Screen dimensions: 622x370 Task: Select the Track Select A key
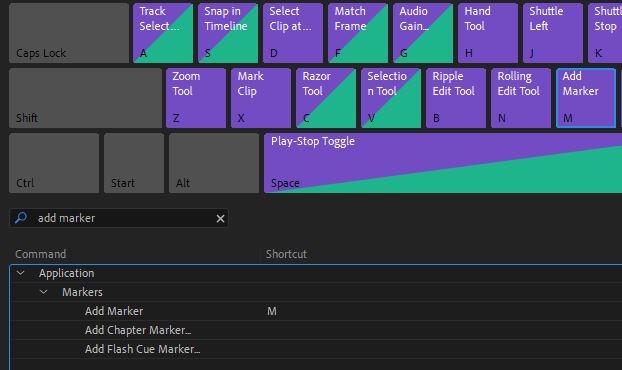click(x=163, y=33)
